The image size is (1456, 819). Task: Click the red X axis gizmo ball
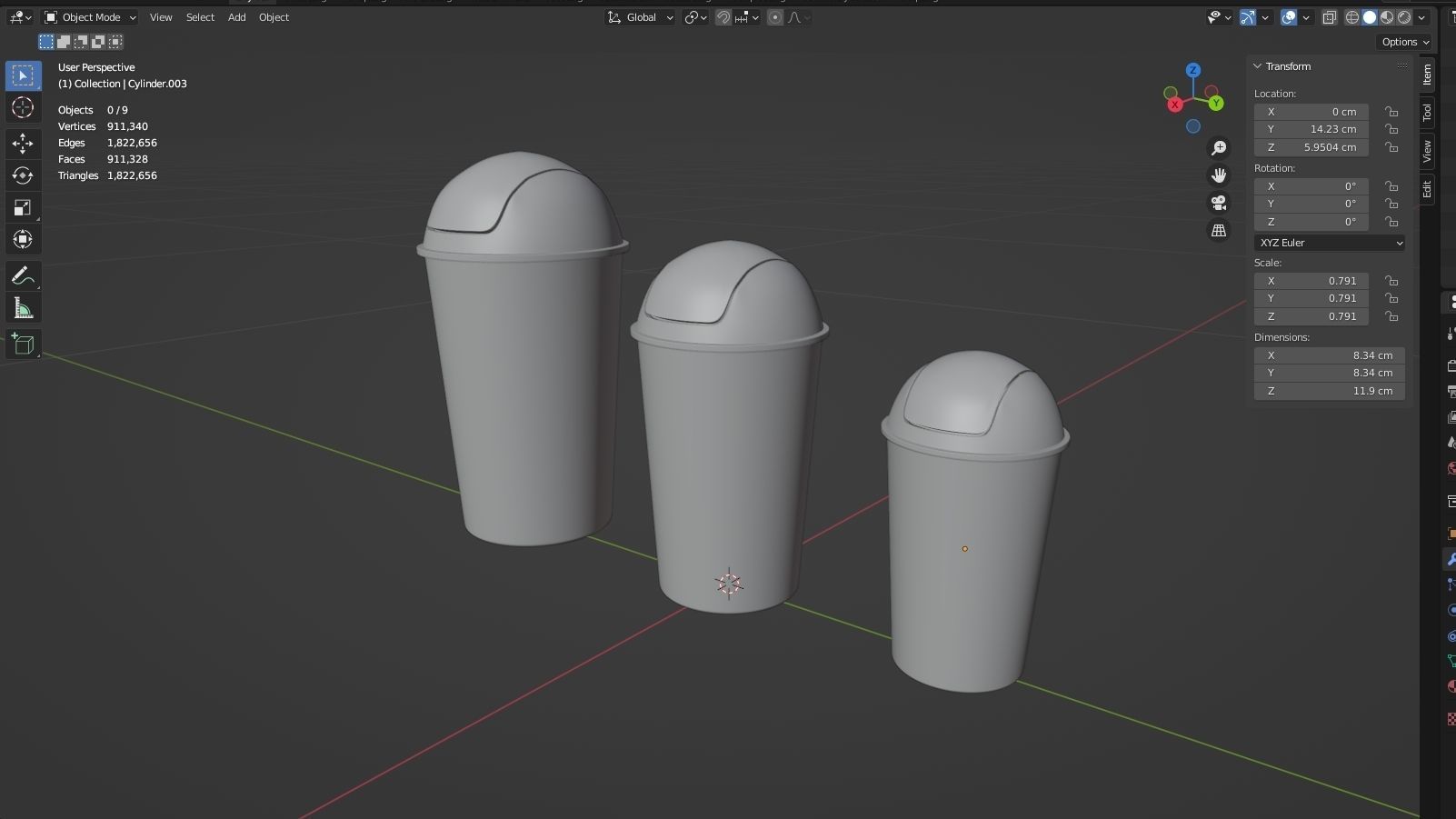[1175, 105]
